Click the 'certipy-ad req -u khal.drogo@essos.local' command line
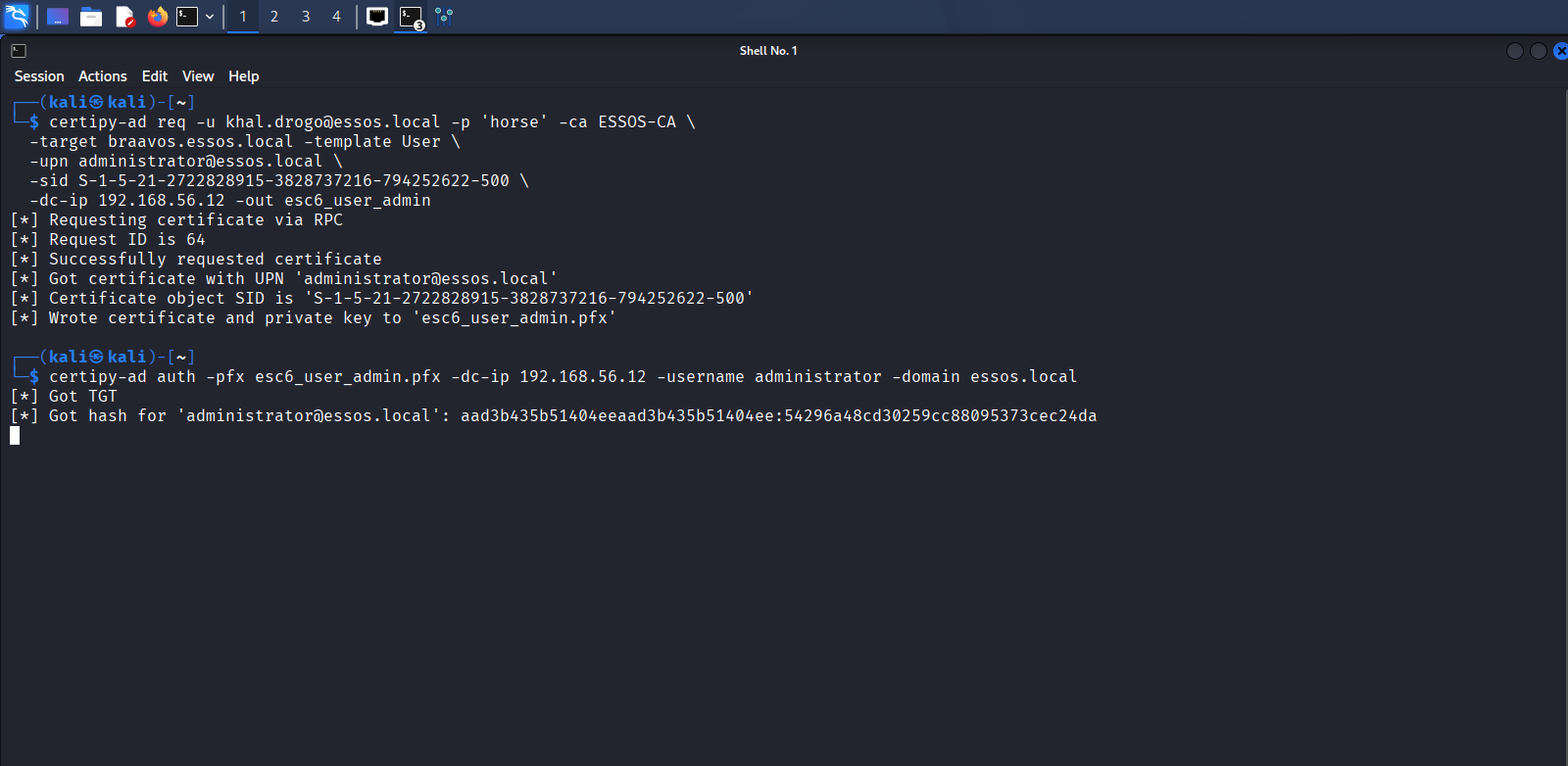Image resolution: width=1568 pixels, height=766 pixels. [x=372, y=122]
